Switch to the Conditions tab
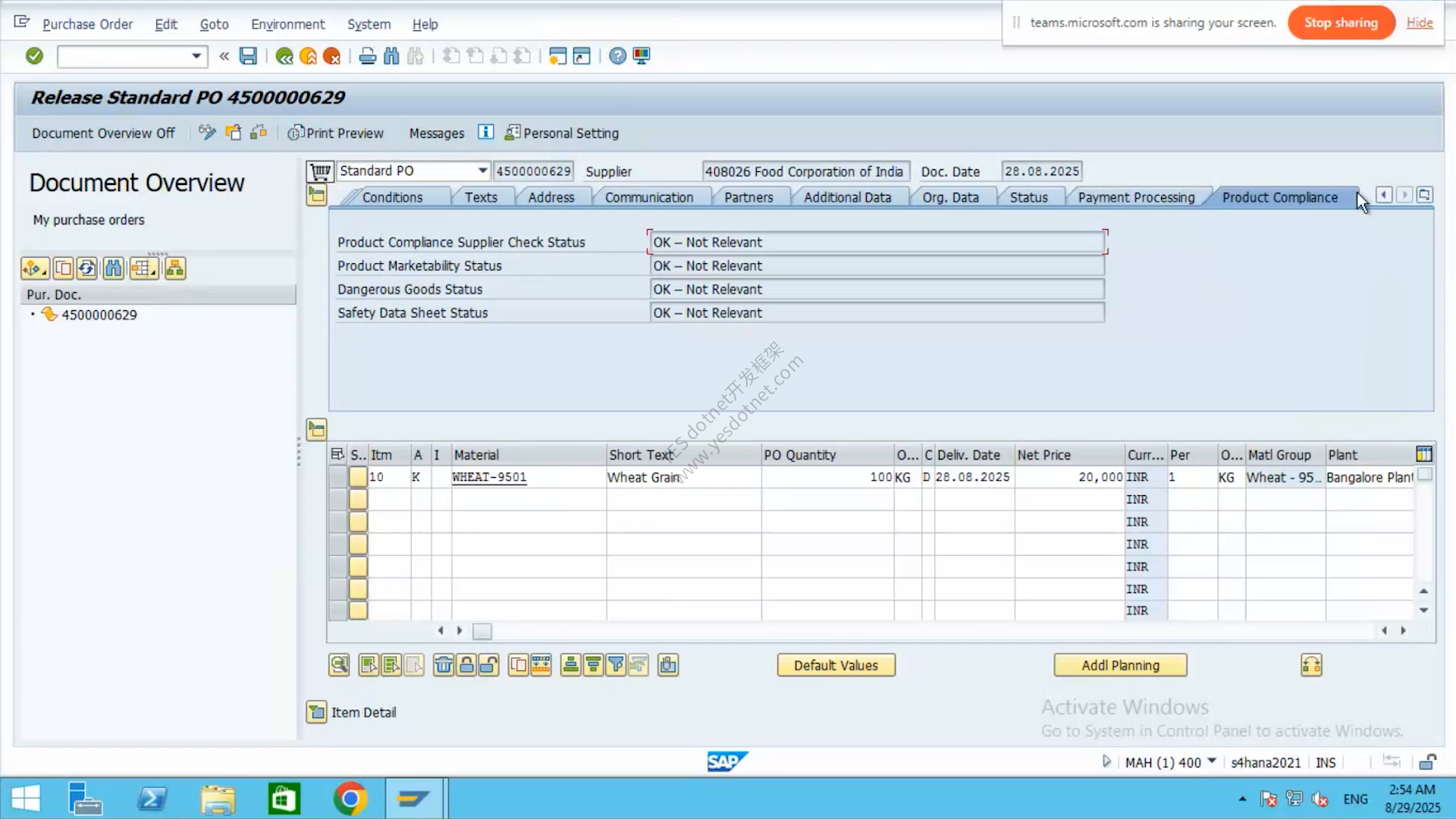This screenshot has height=819, width=1456. click(x=392, y=197)
